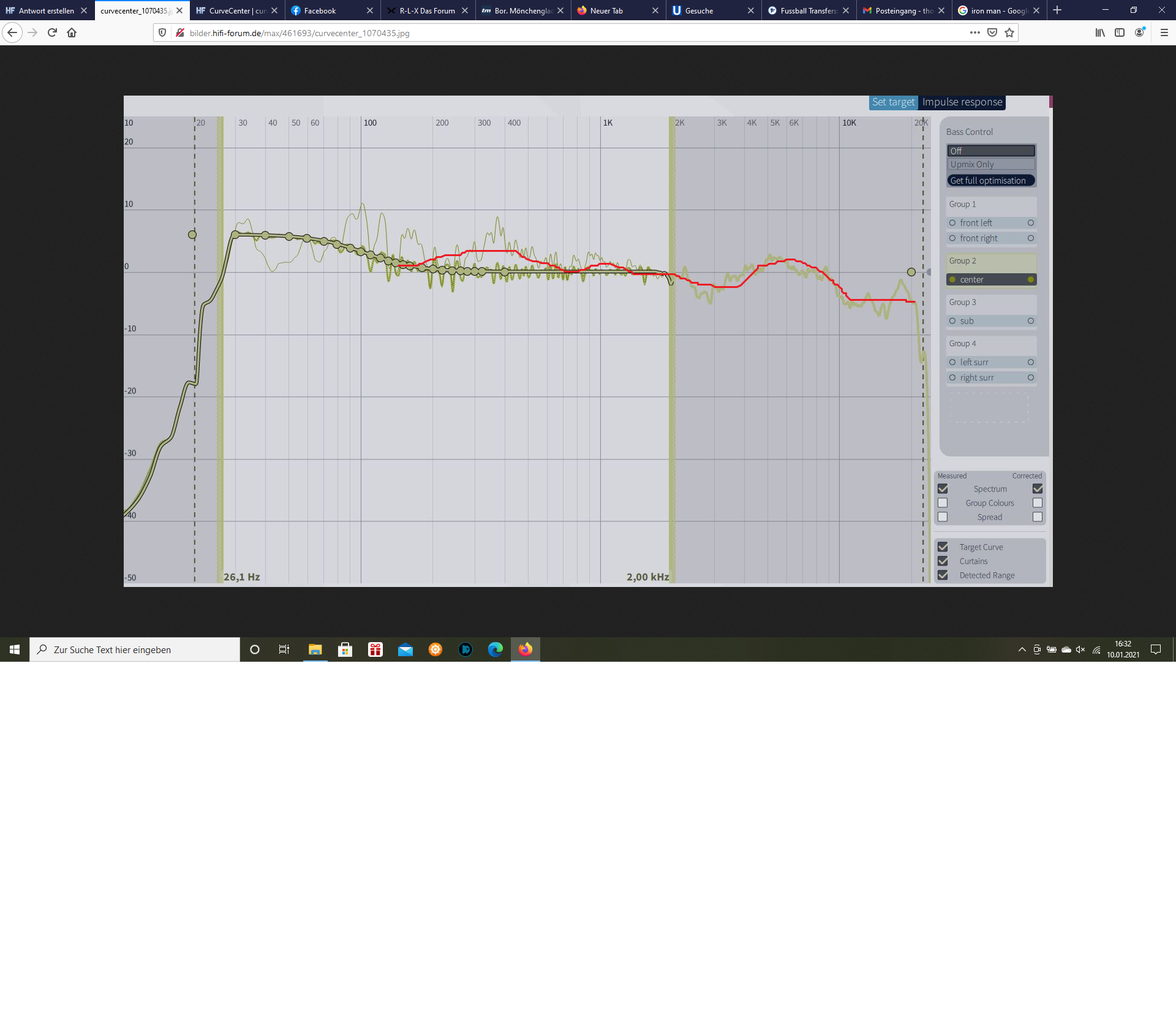
Task: Open the page actions three-dot menu
Action: pyautogui.click(x=974, y=32)
